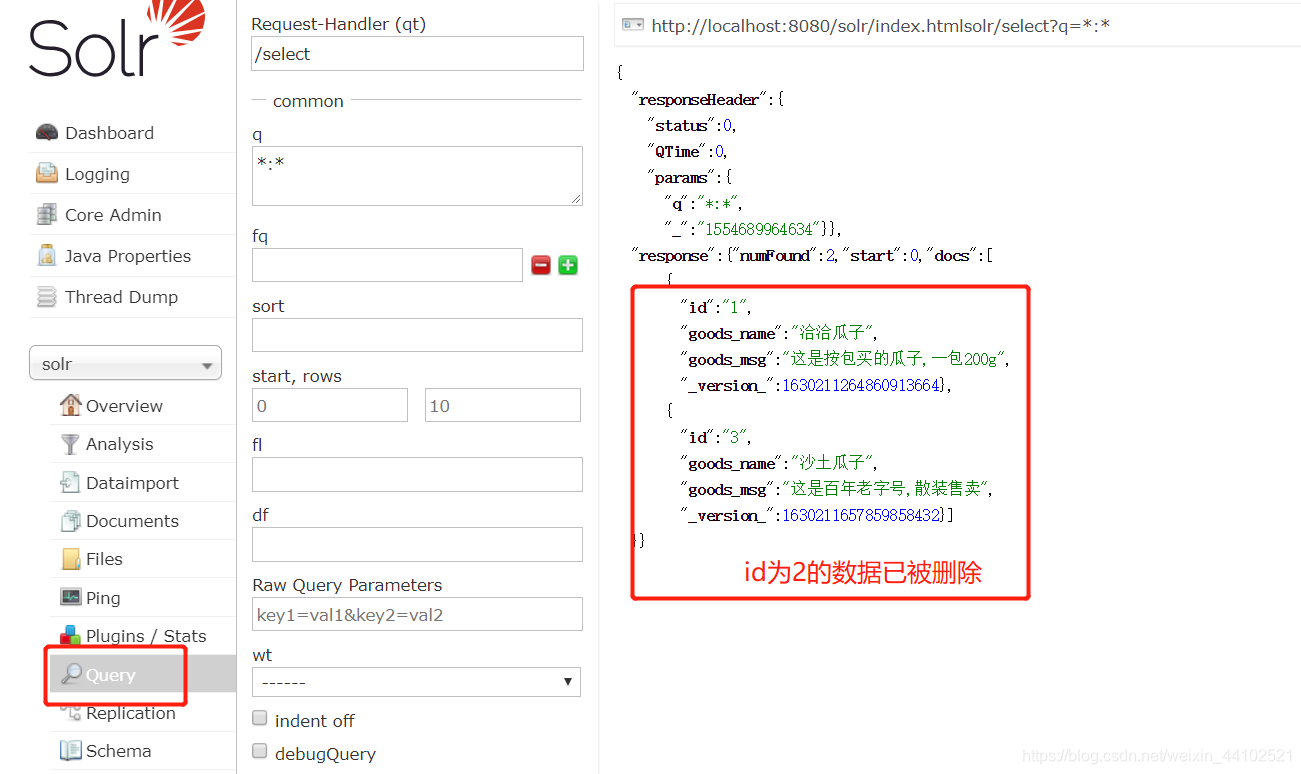This screenshot has height=774, width=1301.
Task: Remove fq filter with red minus button
Action: [541, 265]
